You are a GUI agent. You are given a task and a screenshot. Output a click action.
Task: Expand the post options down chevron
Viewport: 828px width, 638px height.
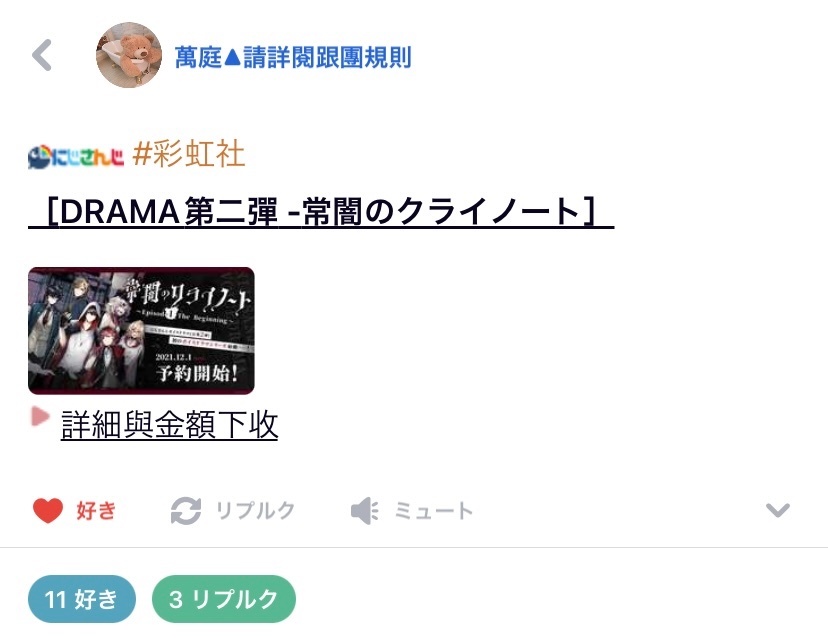tap(778, 510)
